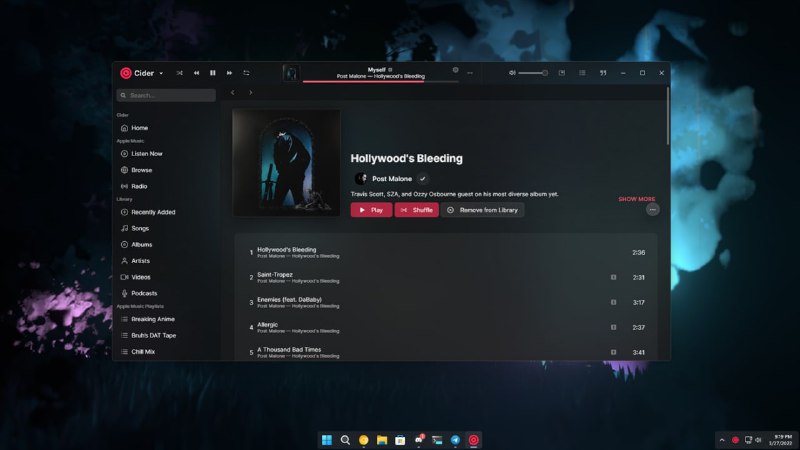This screenshot has height=450, width=800.
Task: Open Browse section
Action: [x=167, y=170]
